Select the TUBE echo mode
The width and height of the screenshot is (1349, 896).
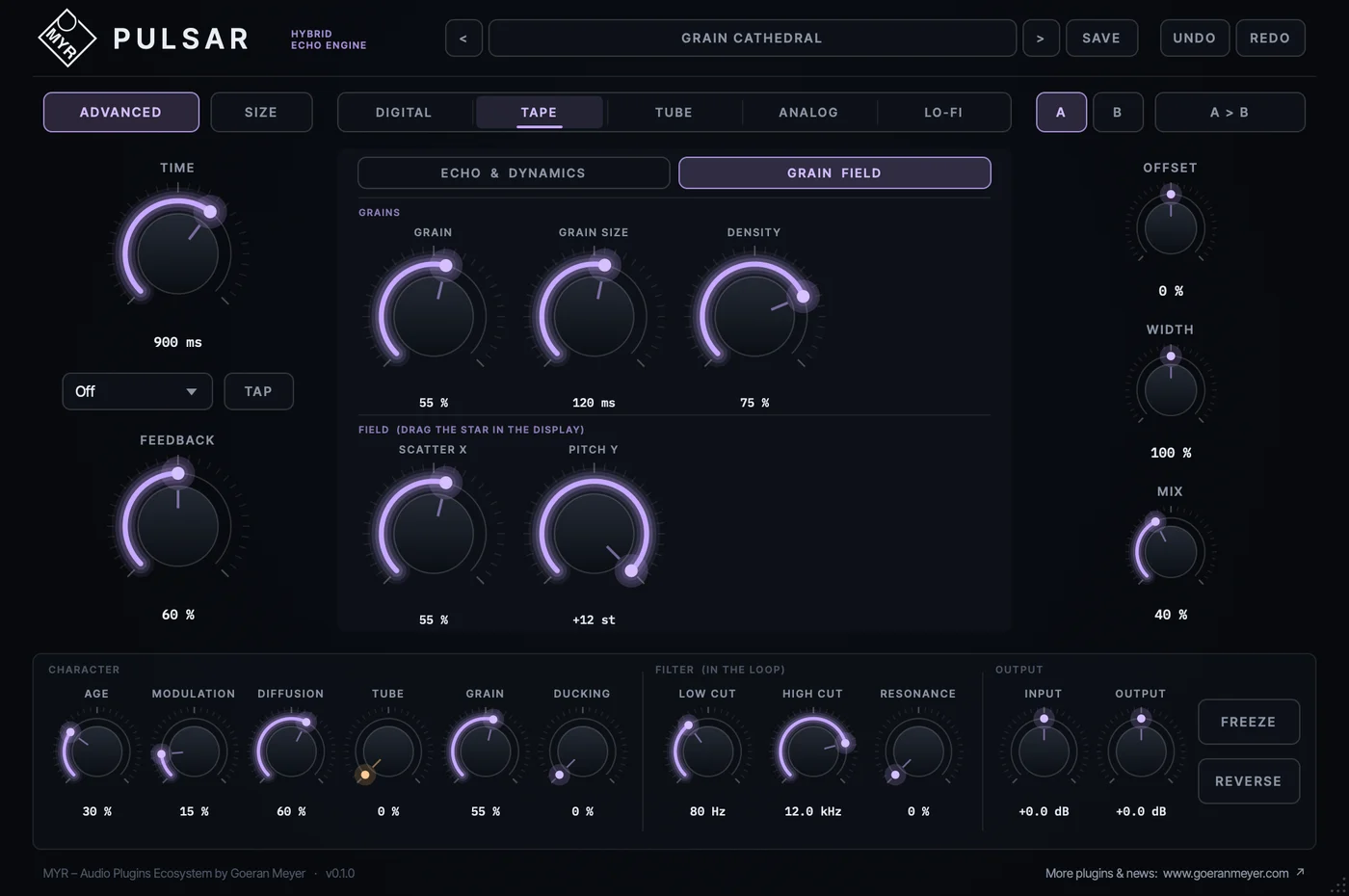[674, 112]
